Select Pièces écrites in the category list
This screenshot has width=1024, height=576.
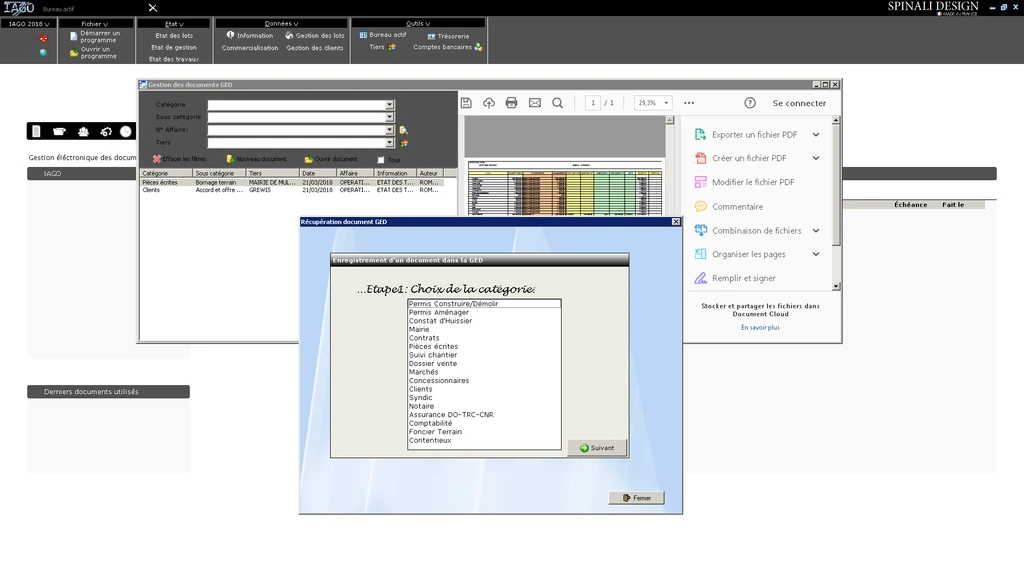[433, 347]
